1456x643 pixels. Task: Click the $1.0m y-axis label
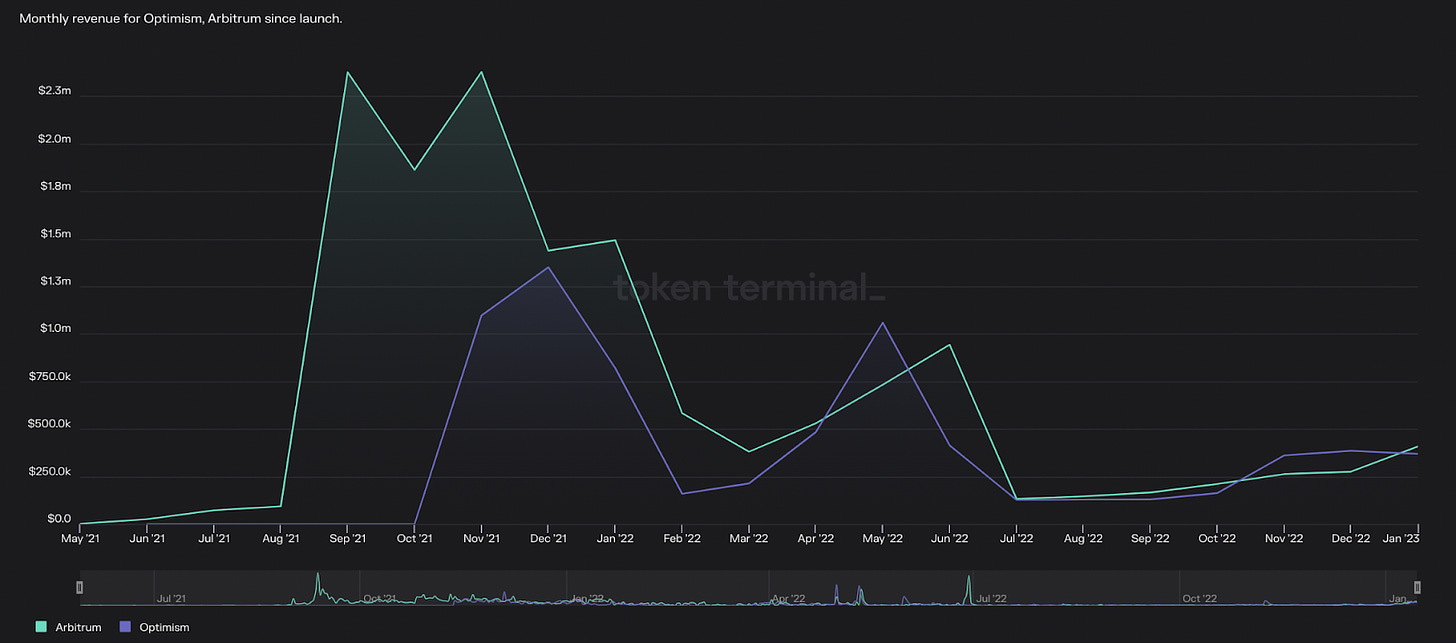(x=54, y=329)
